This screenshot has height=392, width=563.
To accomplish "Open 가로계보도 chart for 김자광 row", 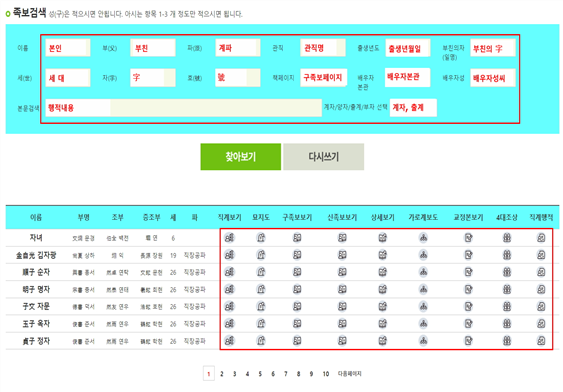I will pyautogui.click(x=423, y=255).
